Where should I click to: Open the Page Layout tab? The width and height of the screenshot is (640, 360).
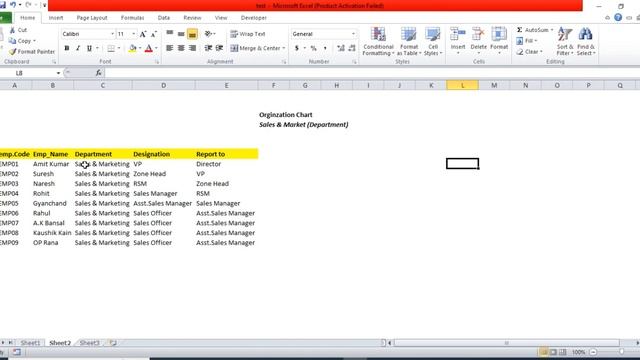92,18
